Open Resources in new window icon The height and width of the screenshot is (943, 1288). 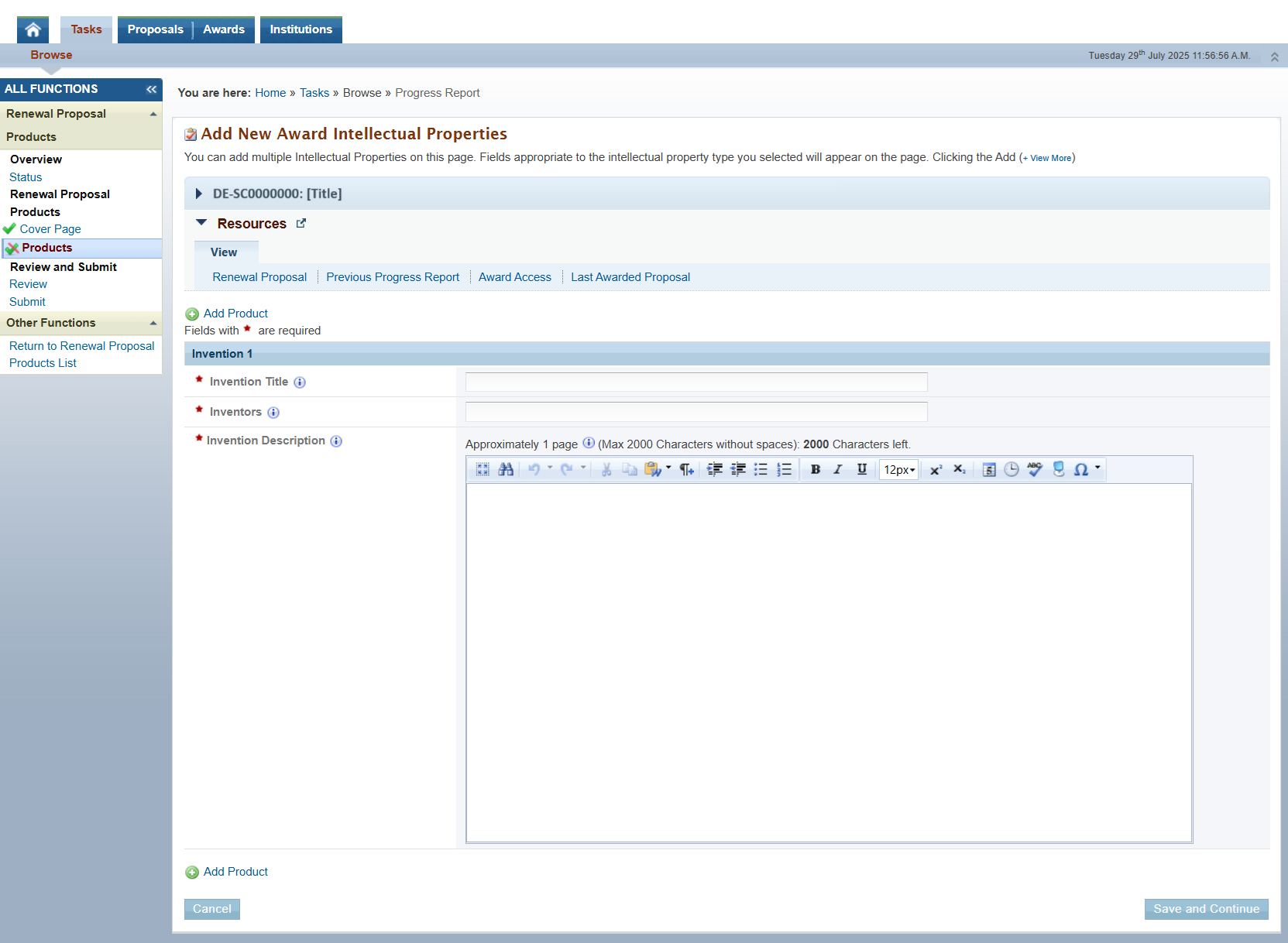(x=301, y=224)
